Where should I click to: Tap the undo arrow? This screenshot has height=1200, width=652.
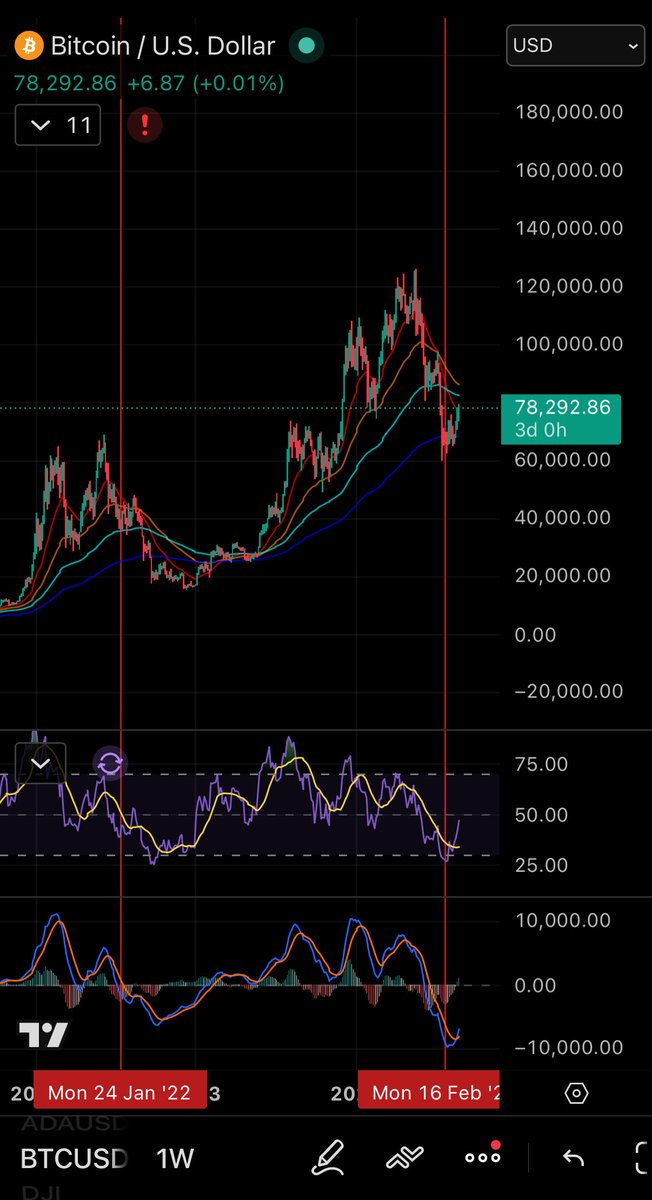(x=573, y=1158)
